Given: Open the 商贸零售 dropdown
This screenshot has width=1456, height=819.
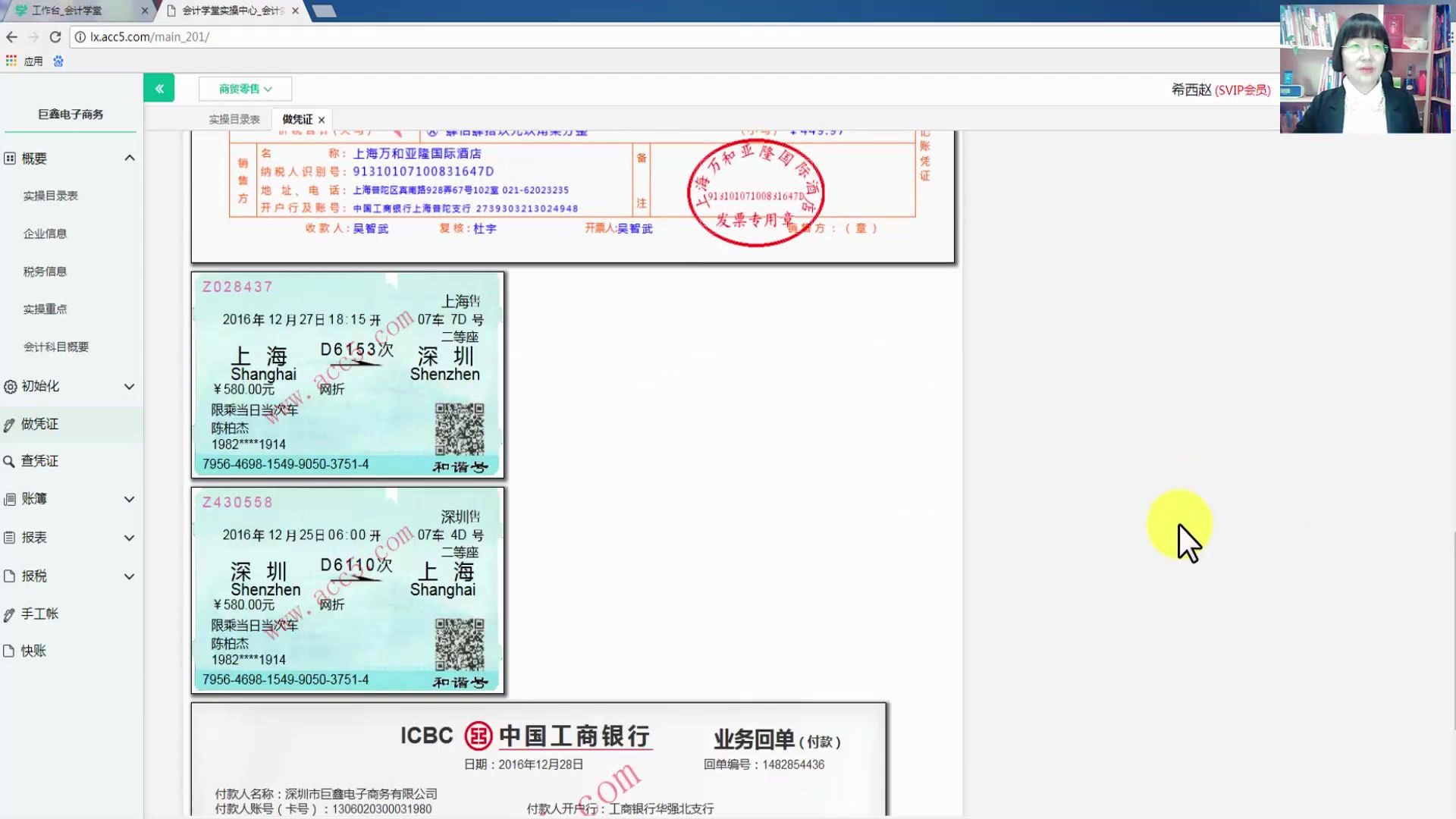Looking at the screenshot, I should 243,88.
